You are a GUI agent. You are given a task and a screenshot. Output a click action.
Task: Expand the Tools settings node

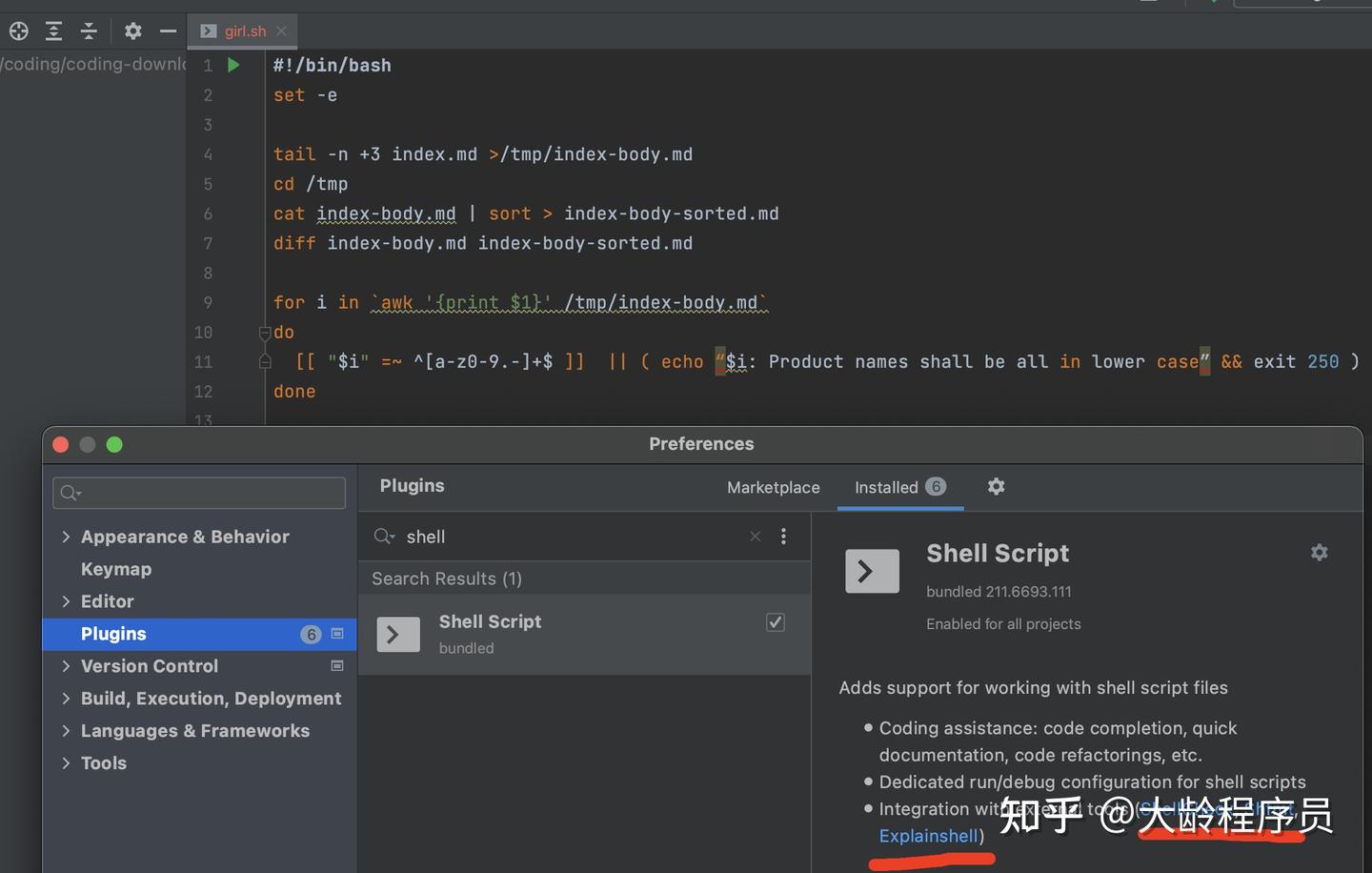point(66,763)
